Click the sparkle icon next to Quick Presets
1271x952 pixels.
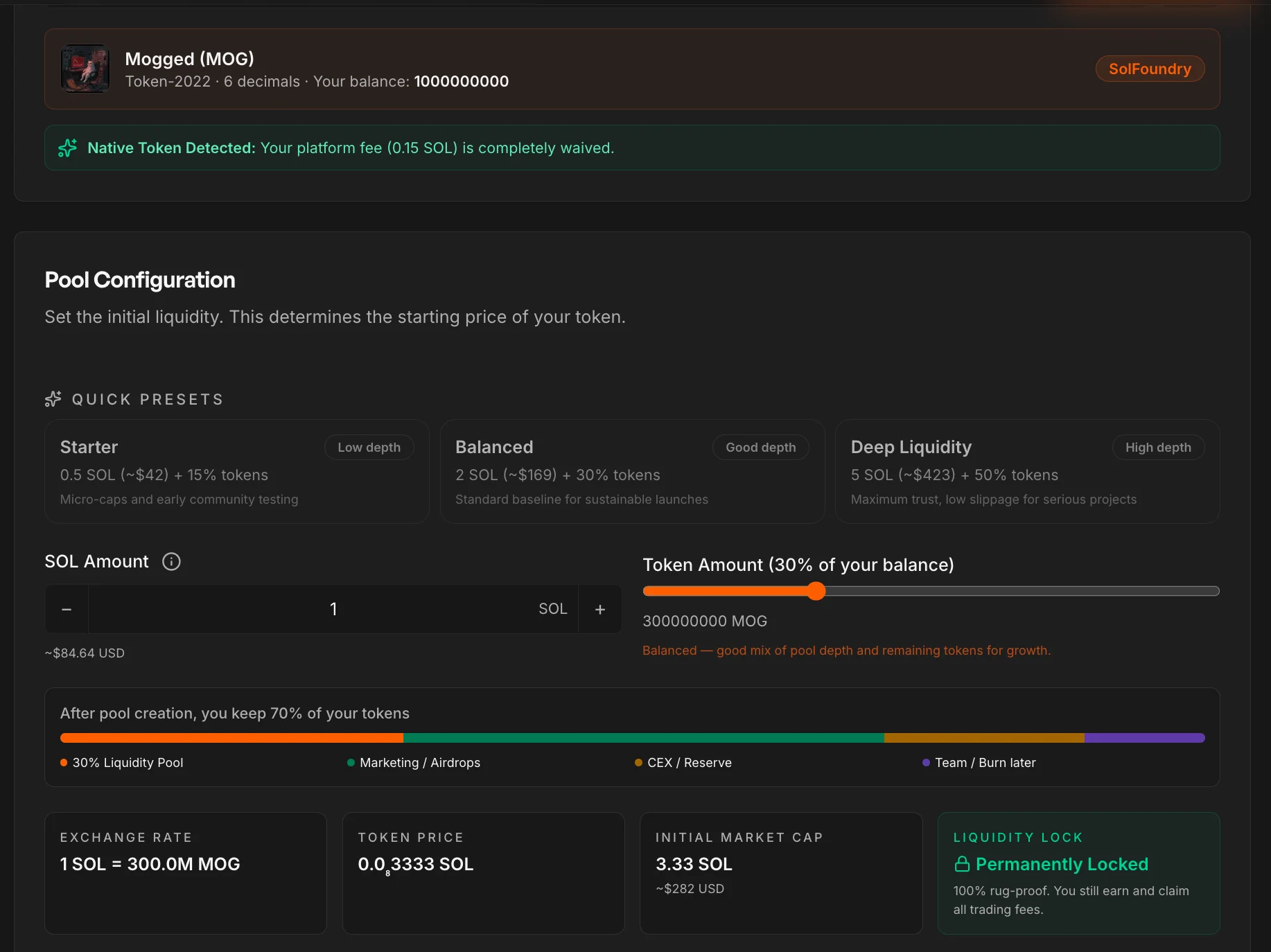coord(53,399)
